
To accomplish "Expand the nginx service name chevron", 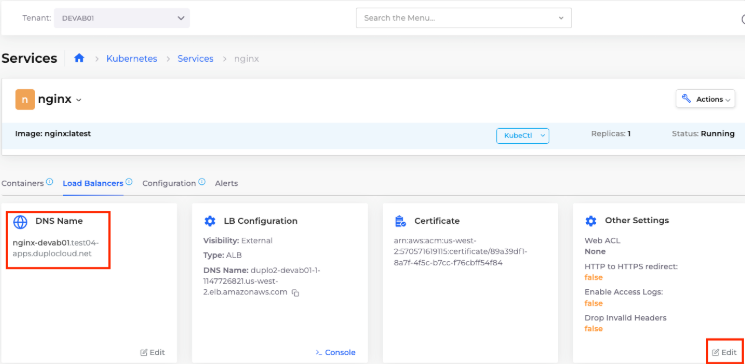I will (79, 100).
